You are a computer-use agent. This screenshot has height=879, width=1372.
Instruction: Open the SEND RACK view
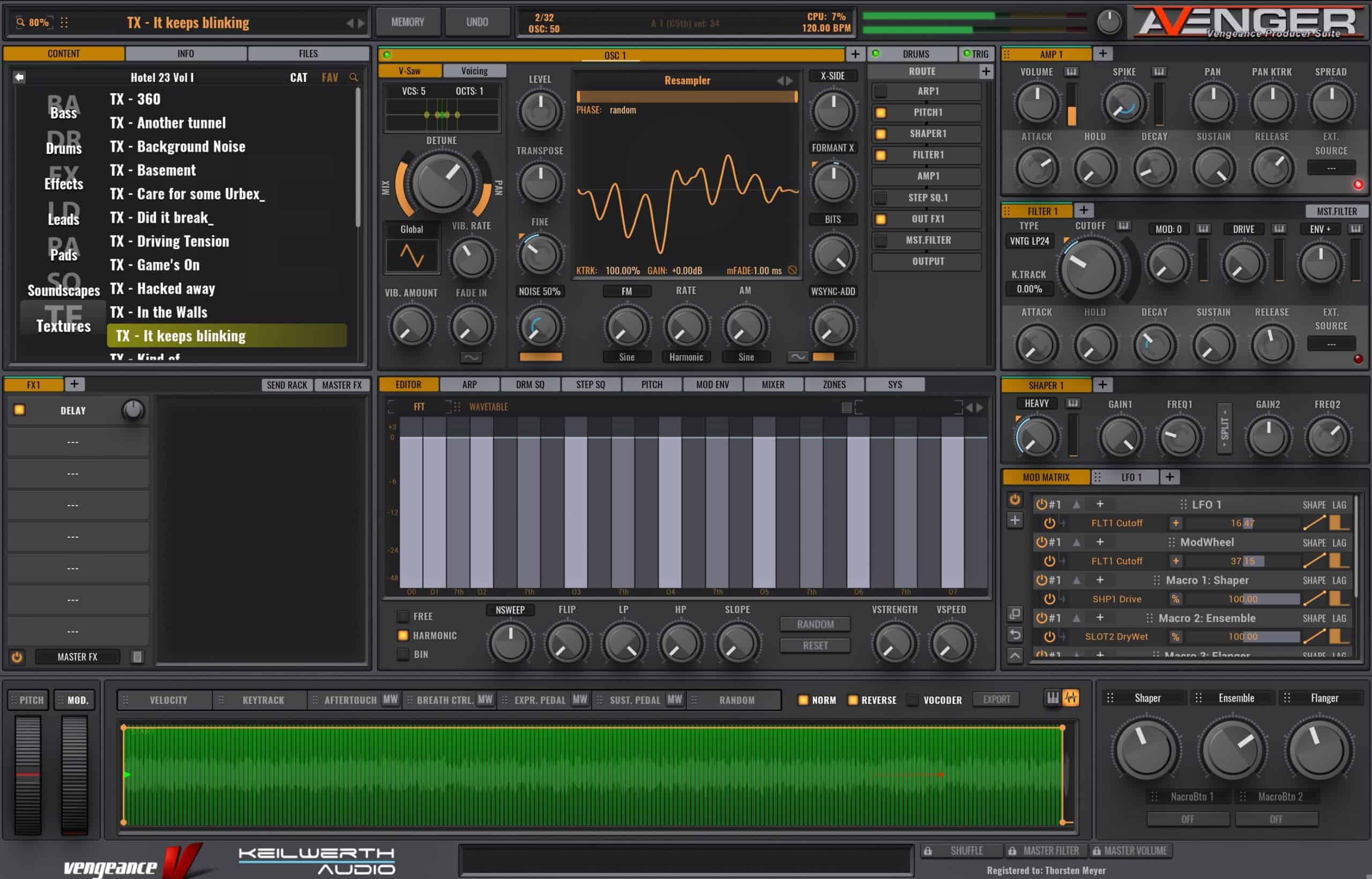pyautogui.click(x=287, y=385)
